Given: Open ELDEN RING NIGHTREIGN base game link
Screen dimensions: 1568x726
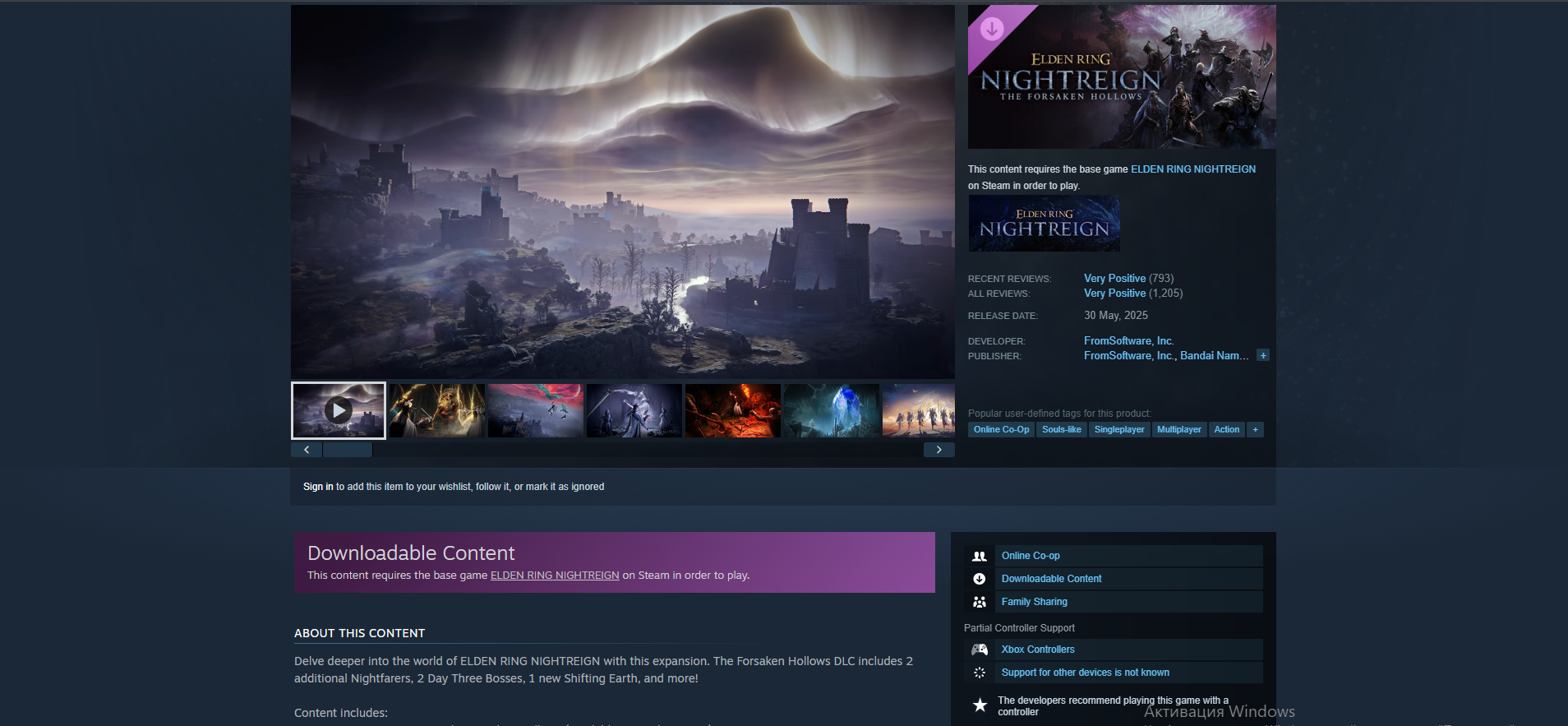Looking at the screenshot, I should coord(1193,169).
